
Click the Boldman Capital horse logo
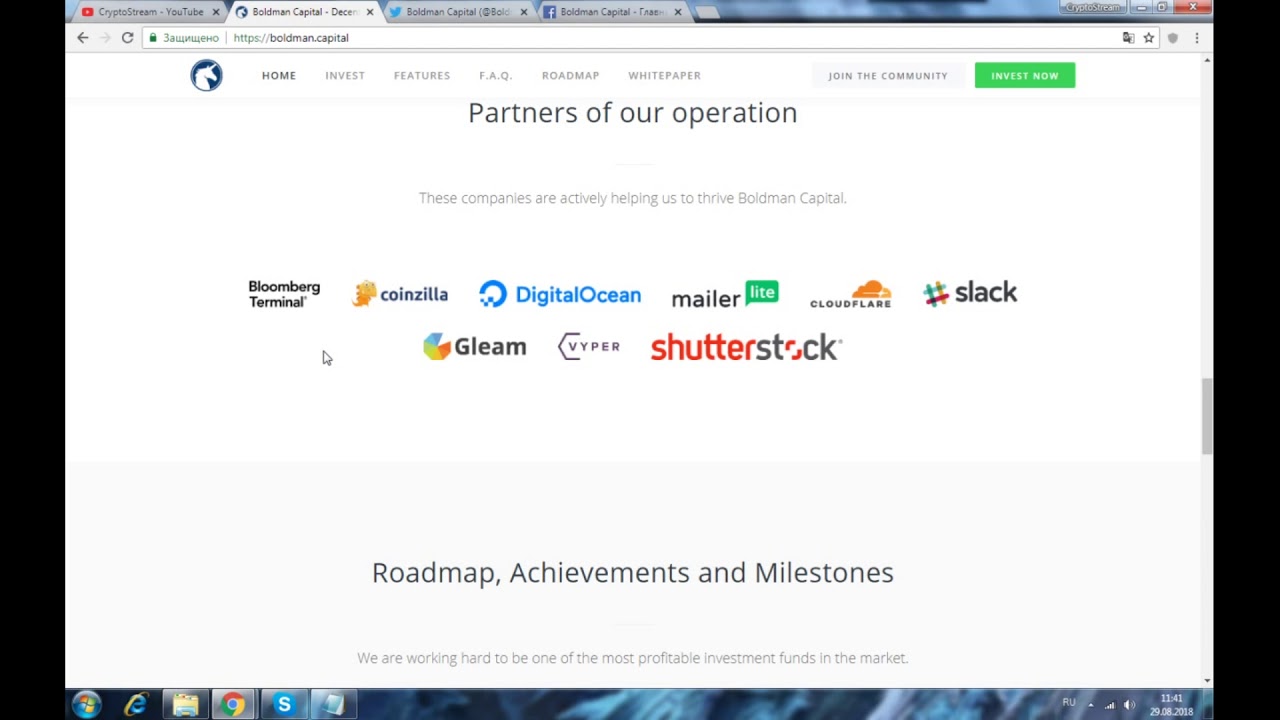click(x=207, y=75)
